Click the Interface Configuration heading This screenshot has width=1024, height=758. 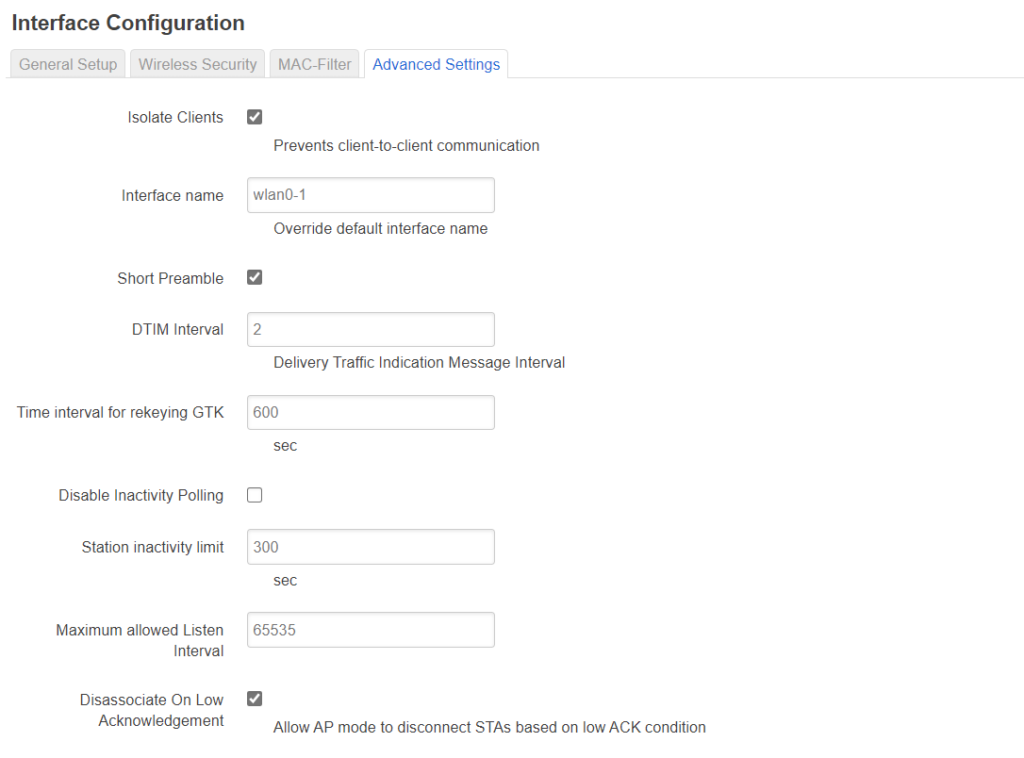128,22
